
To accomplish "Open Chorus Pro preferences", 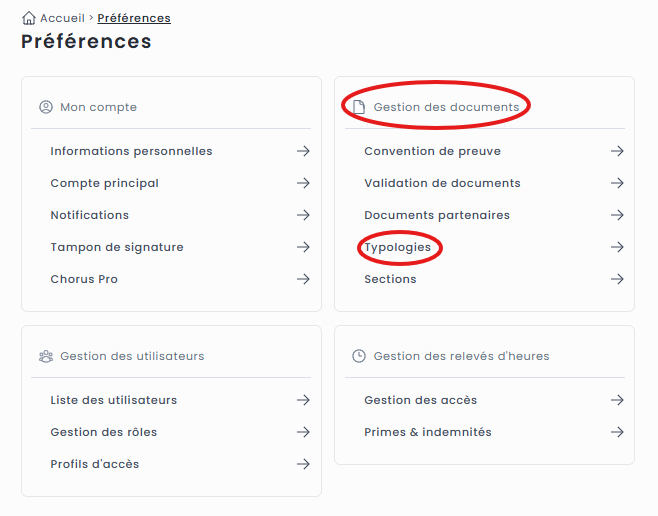I will tap(84, 279).
